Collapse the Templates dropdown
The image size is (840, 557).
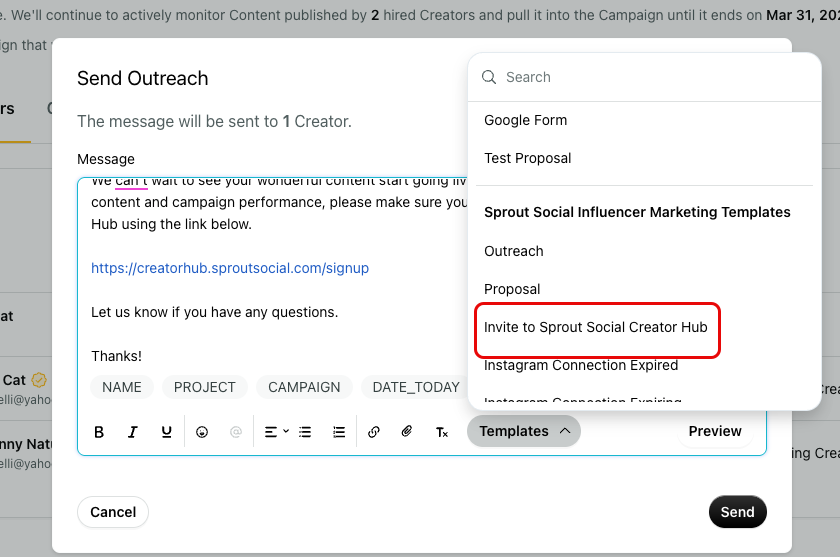(524, 431)
